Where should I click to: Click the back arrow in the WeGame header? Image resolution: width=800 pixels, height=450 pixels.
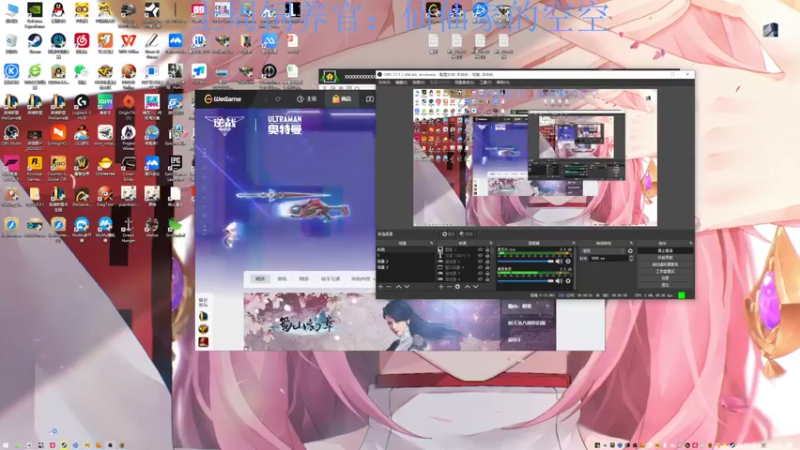click(x=265, y=99)
